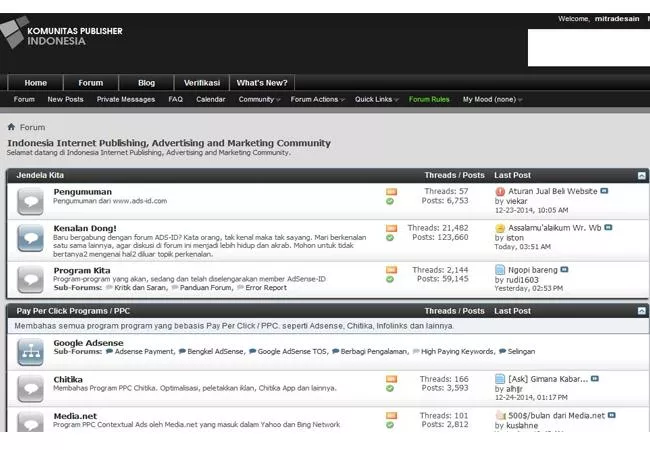Go to last post icon after Aturan Jual Beli Website
Screen dimensions: 650x450
(604, 191)
